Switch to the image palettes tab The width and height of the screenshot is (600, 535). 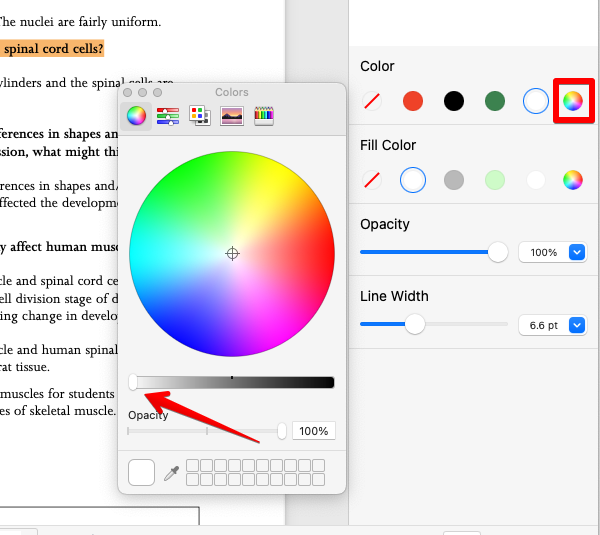coord(232,116)
